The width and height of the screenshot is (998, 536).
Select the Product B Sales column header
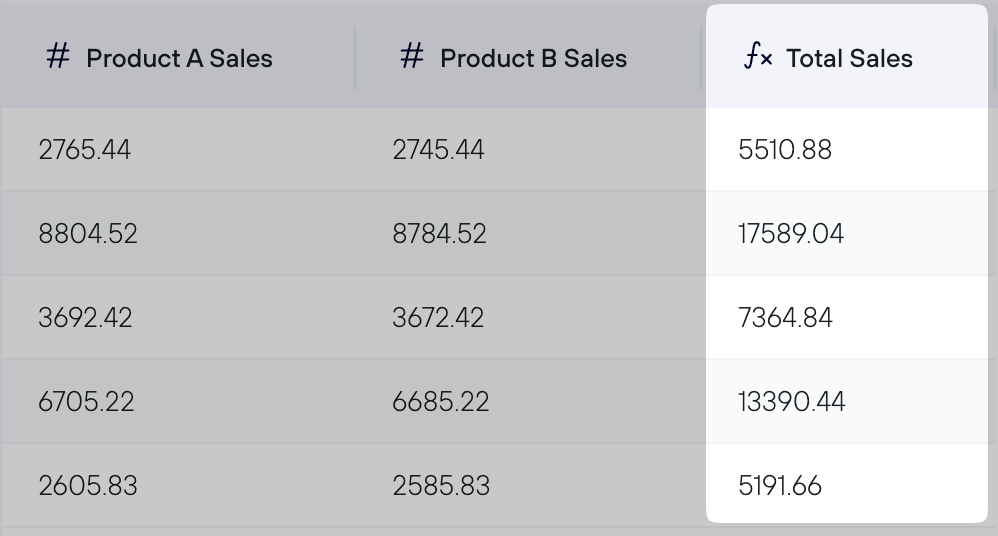tap(528, 58)
